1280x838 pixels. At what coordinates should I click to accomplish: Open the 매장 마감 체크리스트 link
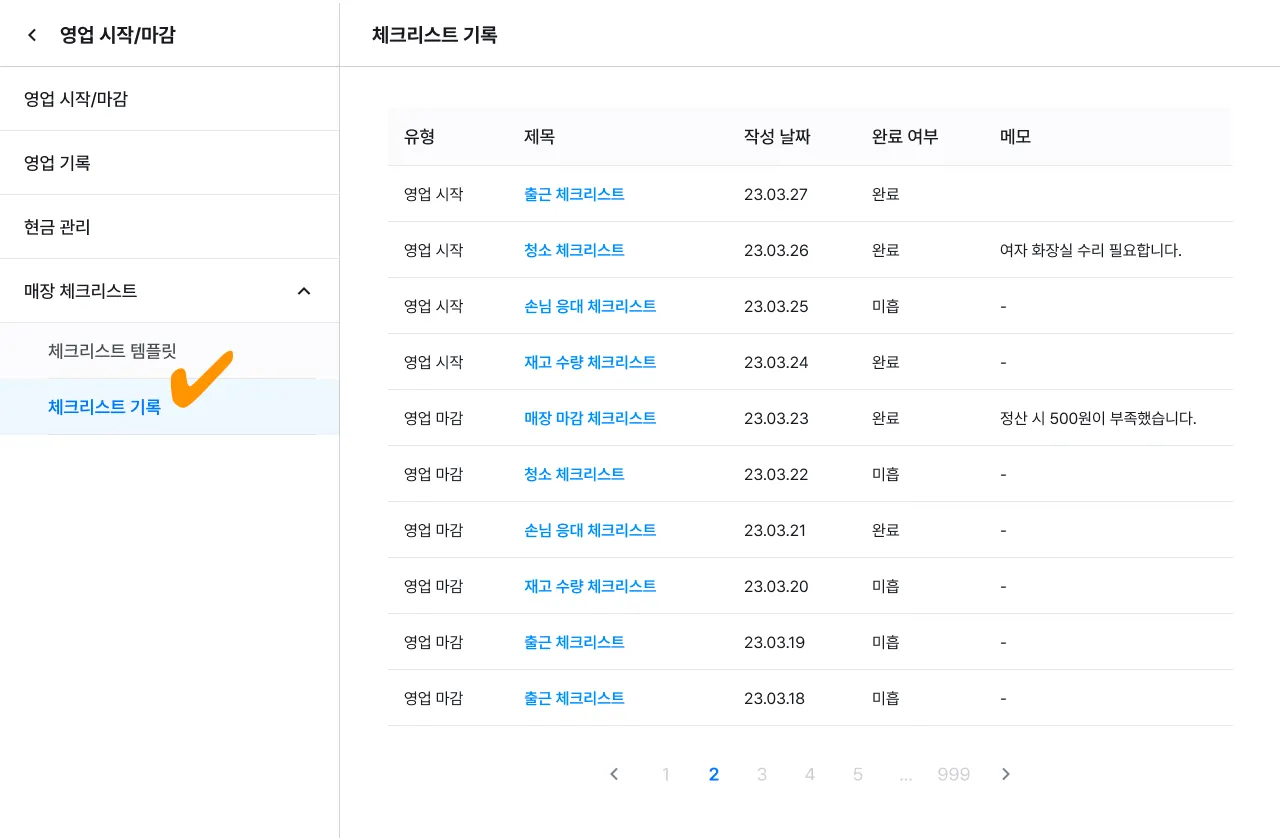(590, 418)
